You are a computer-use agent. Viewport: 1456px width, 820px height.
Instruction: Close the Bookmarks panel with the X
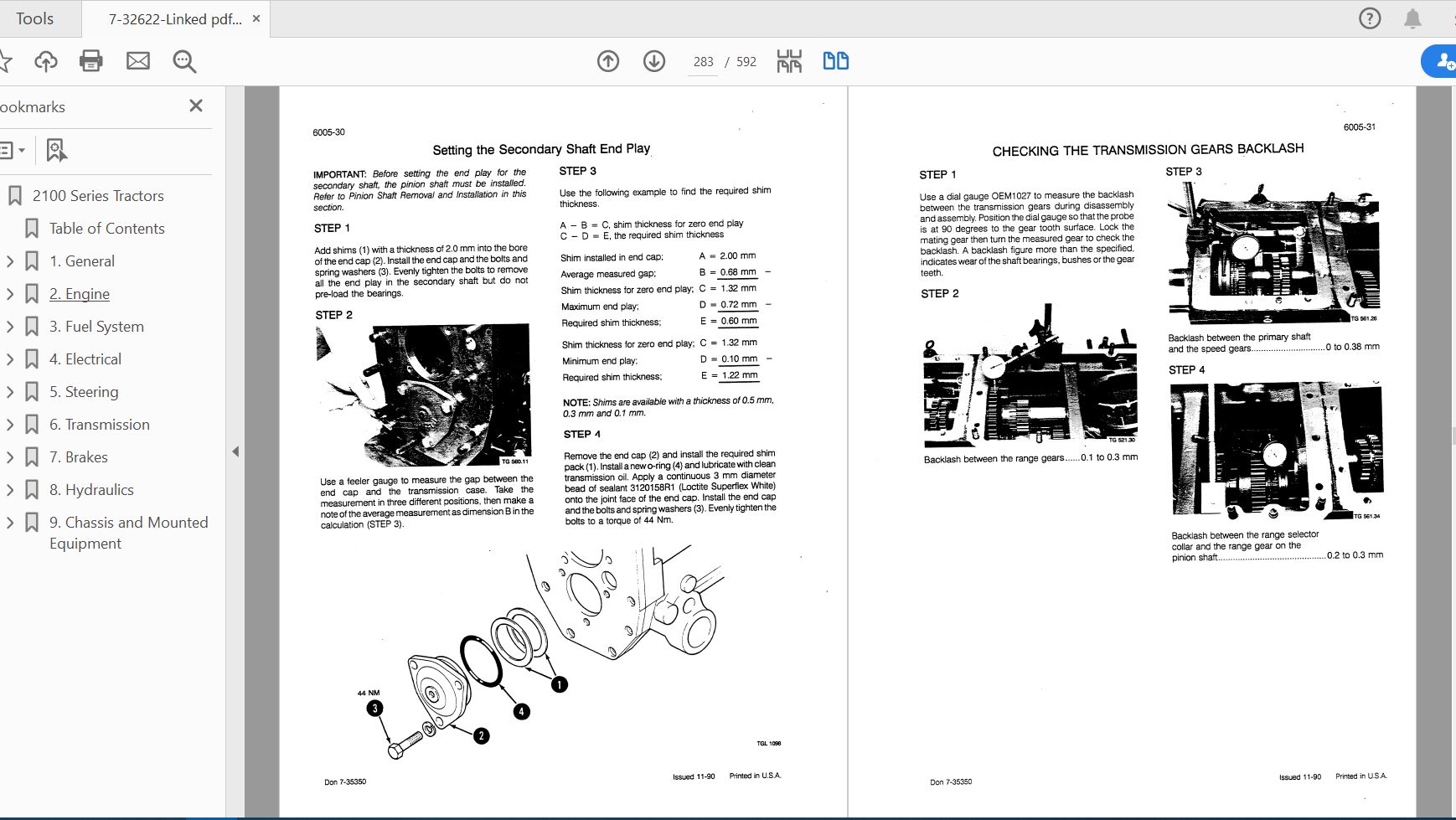196,106
